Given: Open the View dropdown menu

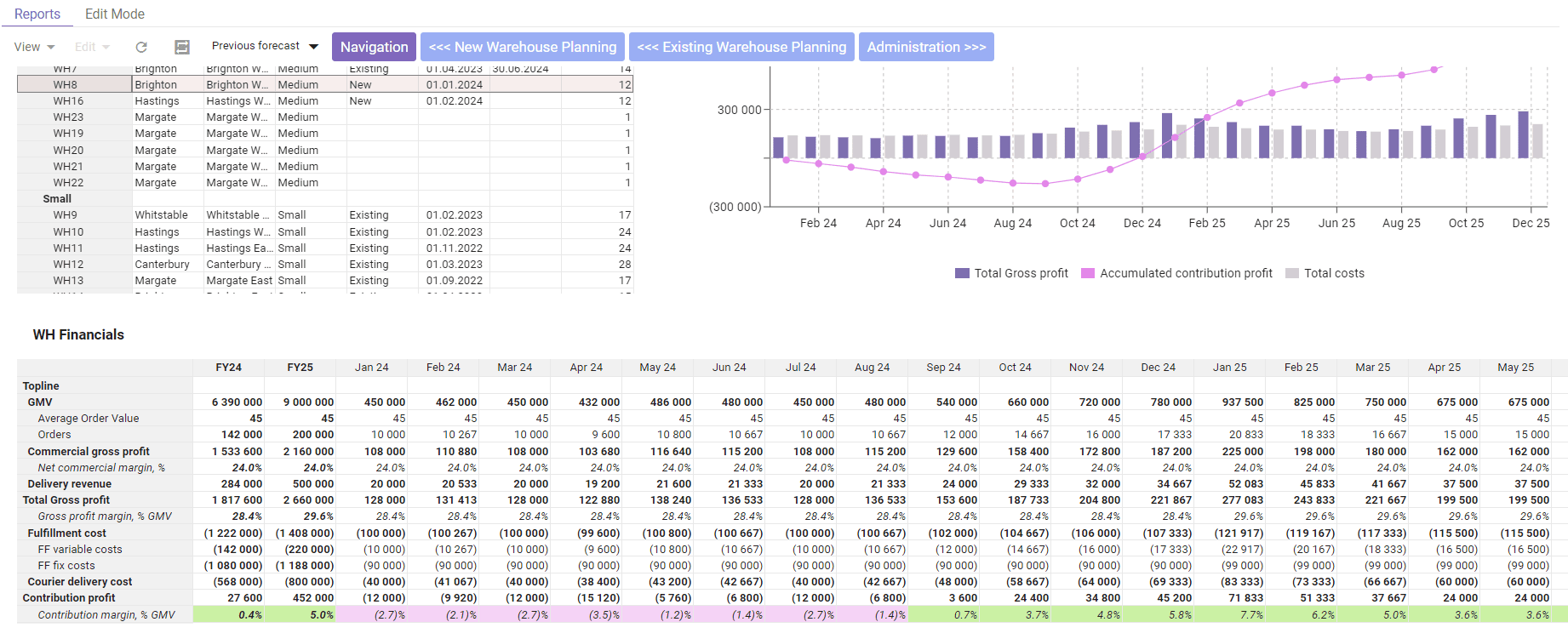Looking at the screenshot, I should 34,47.
